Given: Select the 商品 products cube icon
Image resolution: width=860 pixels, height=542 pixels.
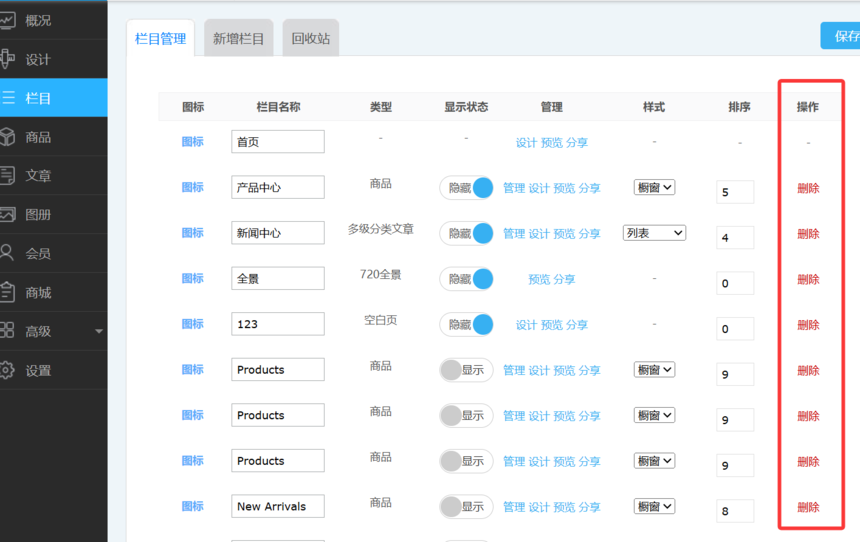Looking at the screenshot, I should 8,137.
